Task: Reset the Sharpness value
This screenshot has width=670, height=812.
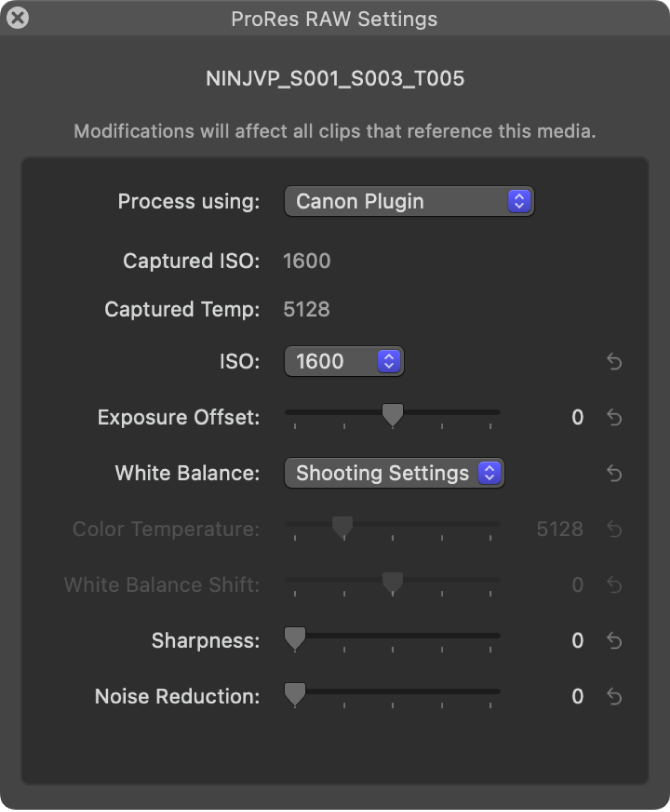Action: click(615, 641)
